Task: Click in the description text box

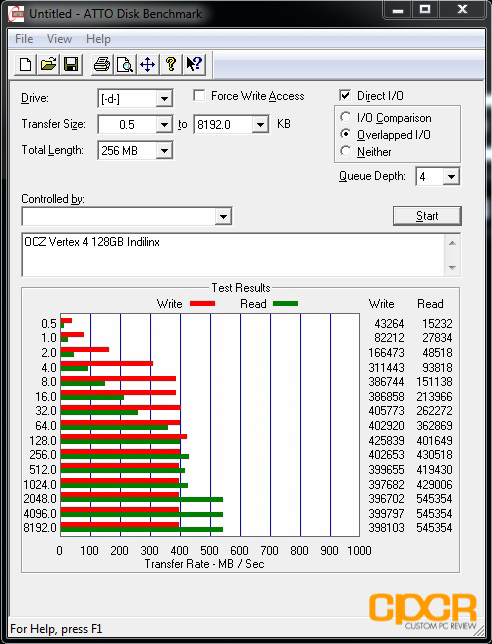Action: (233, 255)
